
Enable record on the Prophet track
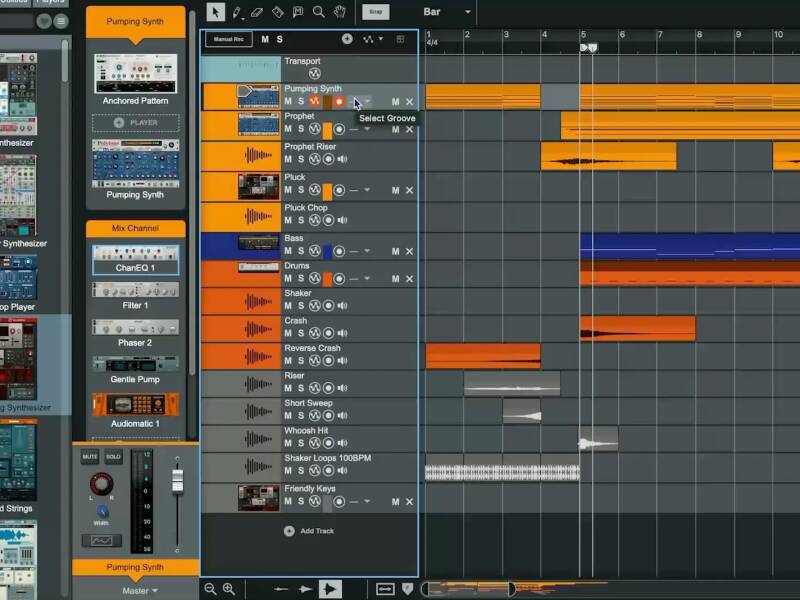[339, 129]
